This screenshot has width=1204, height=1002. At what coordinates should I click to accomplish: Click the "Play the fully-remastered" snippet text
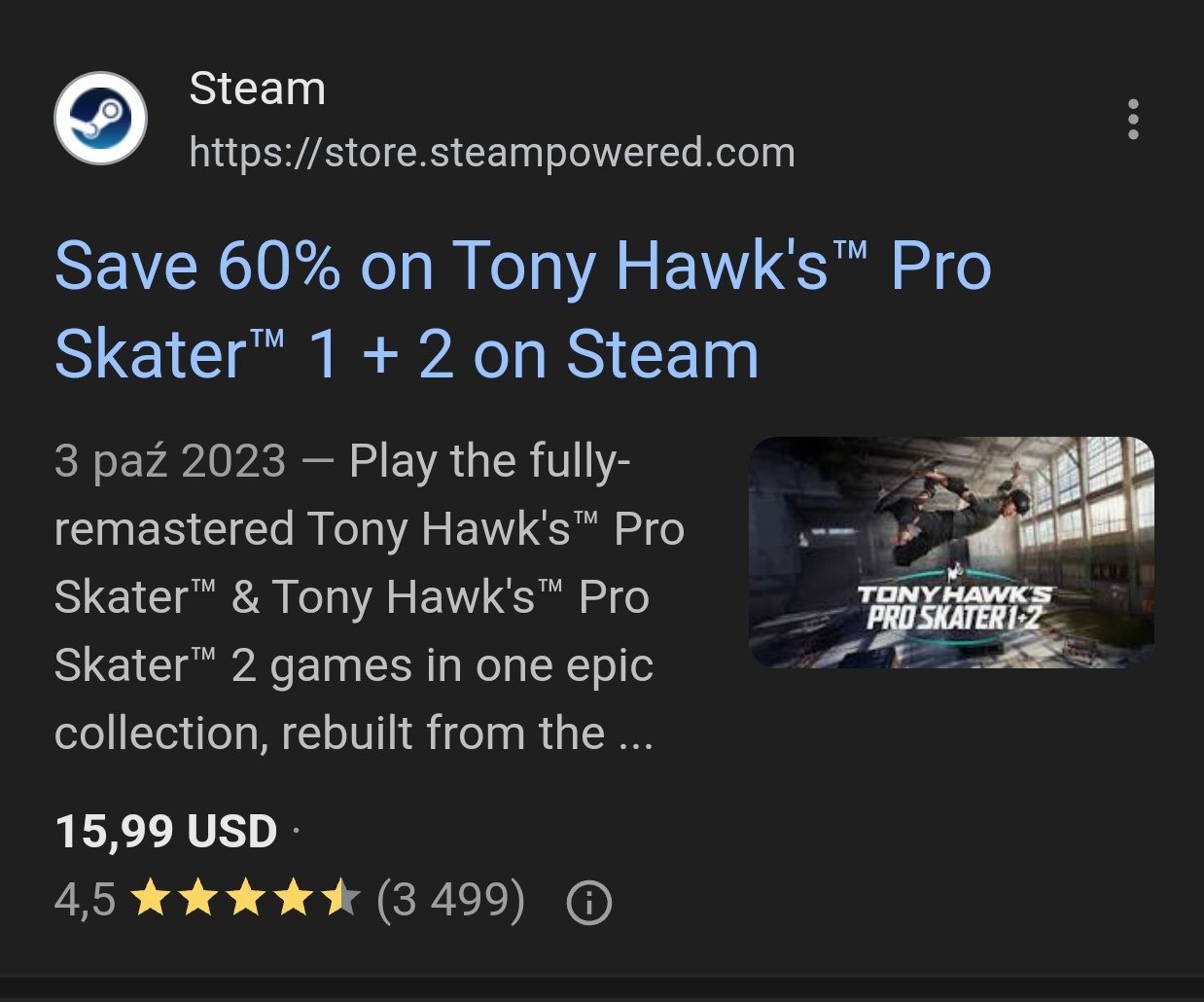[x=370, y=529]
